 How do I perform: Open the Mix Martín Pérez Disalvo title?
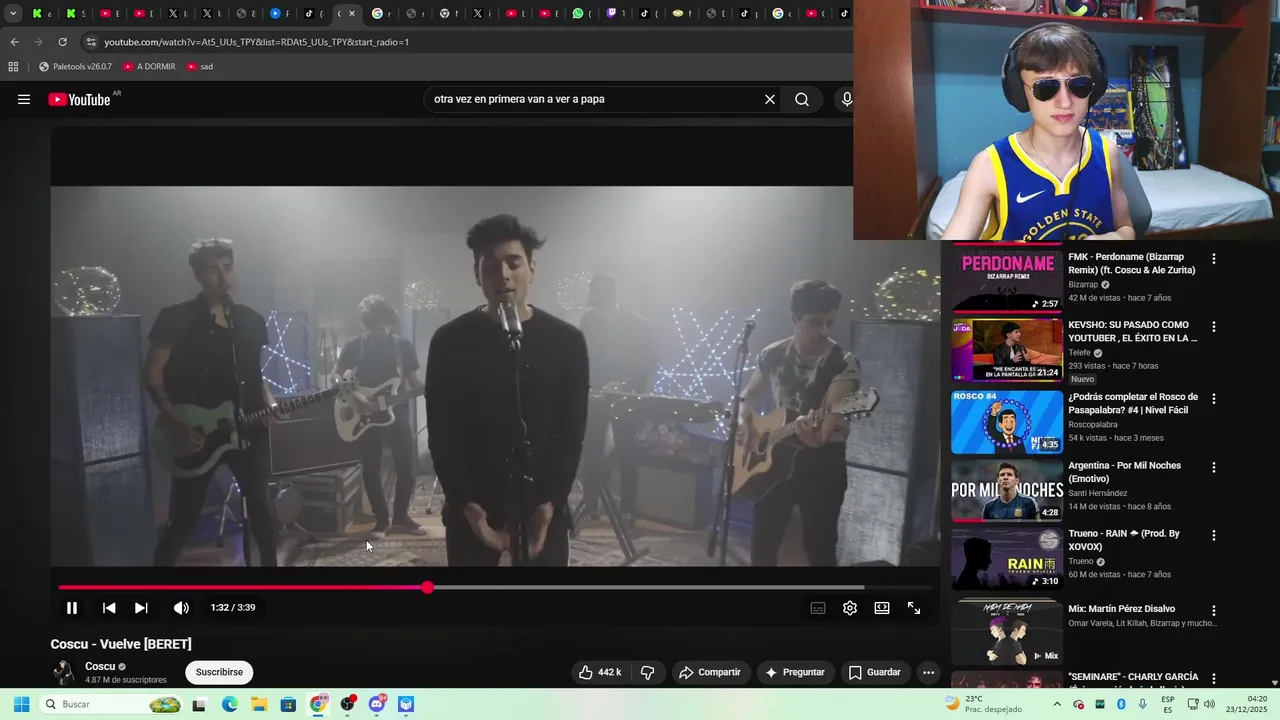(1121, 609)
